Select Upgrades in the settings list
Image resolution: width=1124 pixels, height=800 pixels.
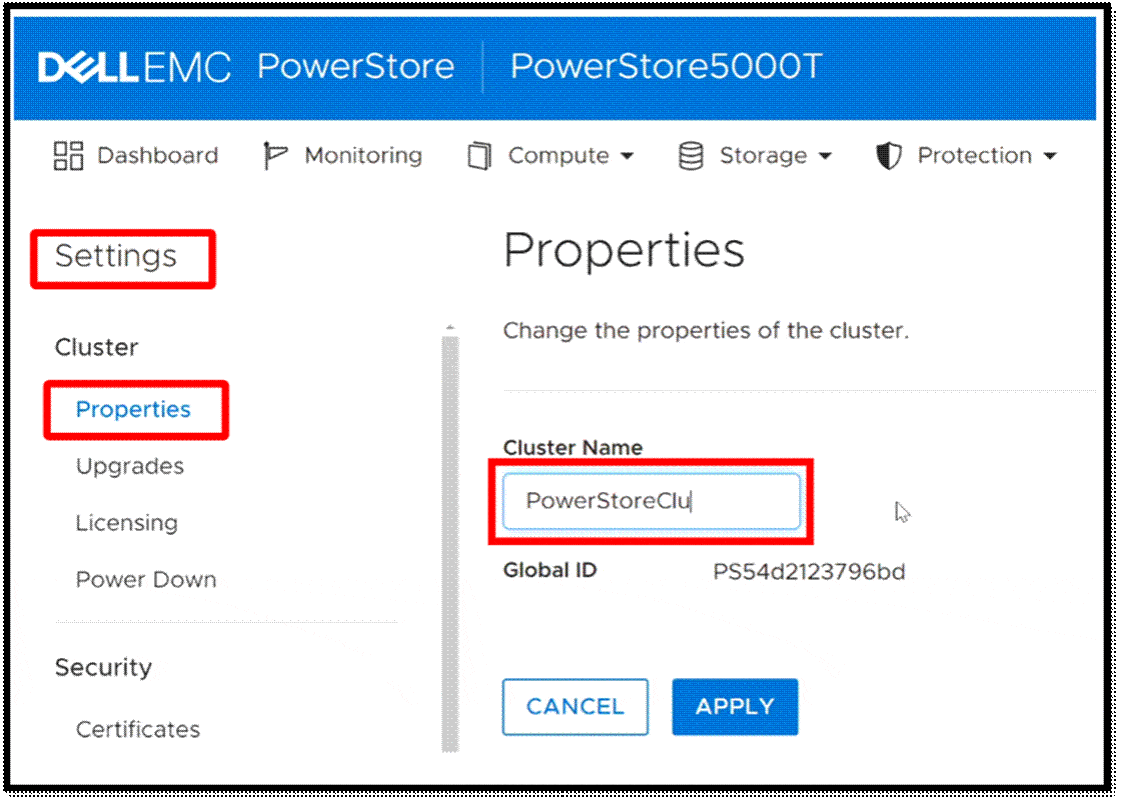point(130,466)
